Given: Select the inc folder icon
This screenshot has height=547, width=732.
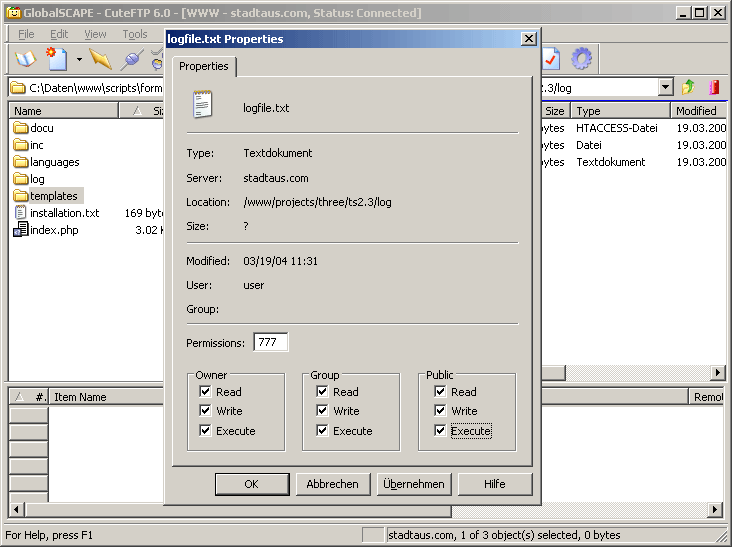Looking at the screenshot, I should (21, 145).
